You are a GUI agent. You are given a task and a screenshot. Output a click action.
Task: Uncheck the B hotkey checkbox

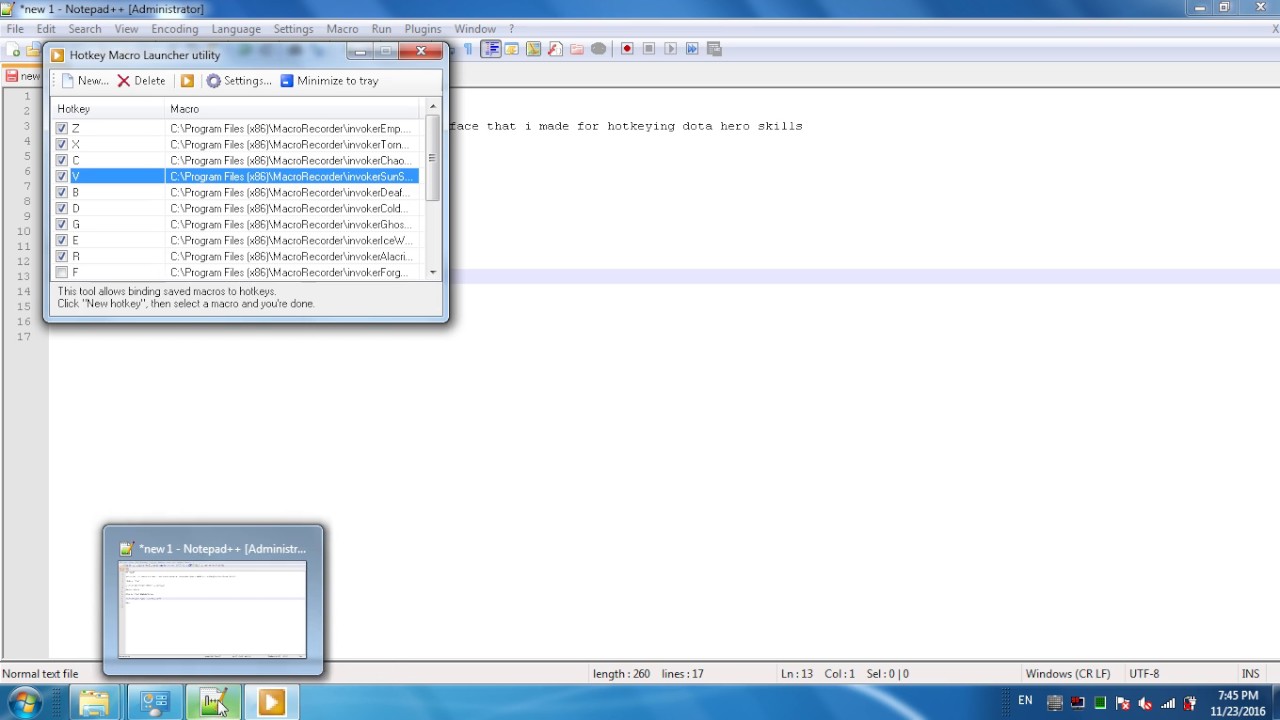(62, 193)
